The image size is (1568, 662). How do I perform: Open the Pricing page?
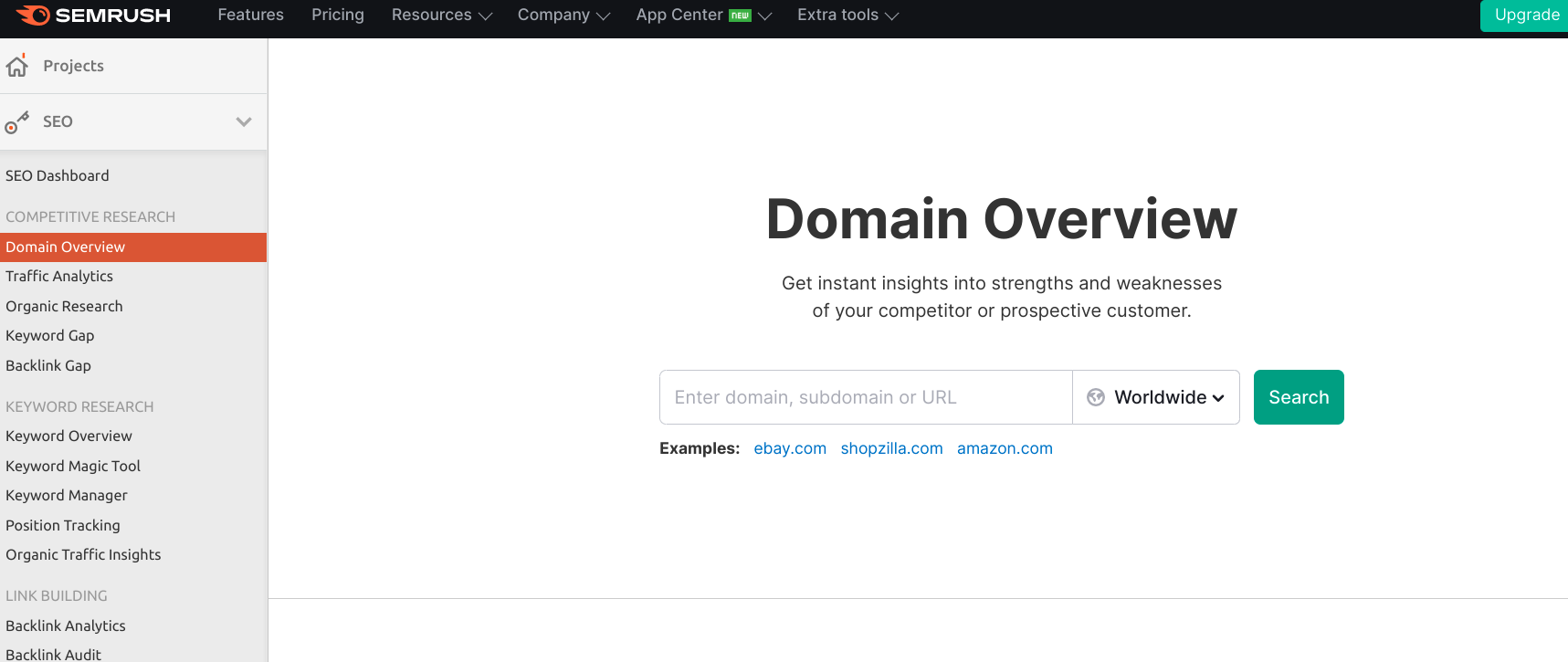[338, 15]
